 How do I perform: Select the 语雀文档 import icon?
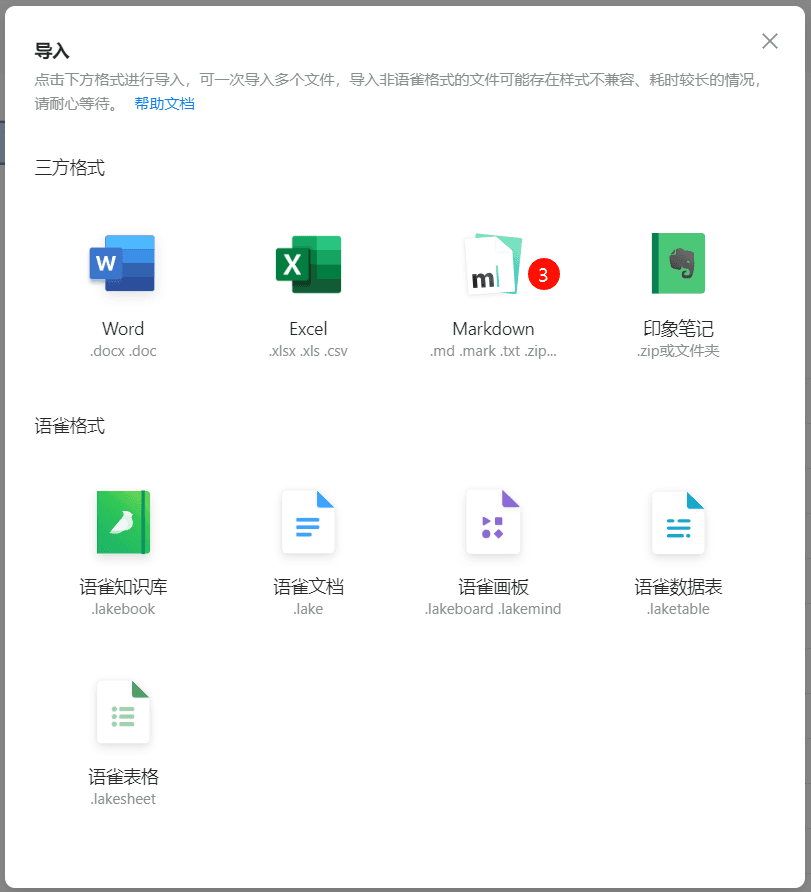(x=307, y=521)
